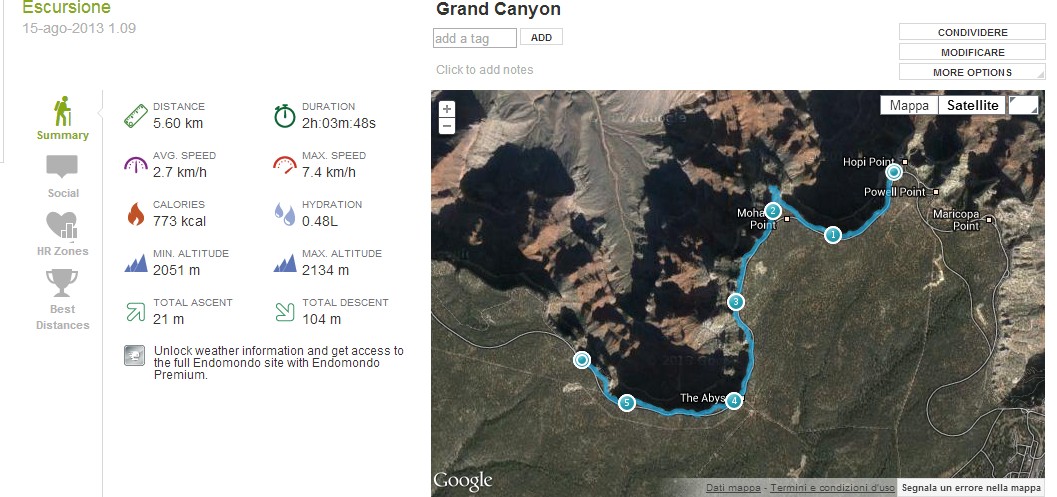
Task: Click to add notes text area
Action: pyautogui.click(x=485, y=69)
